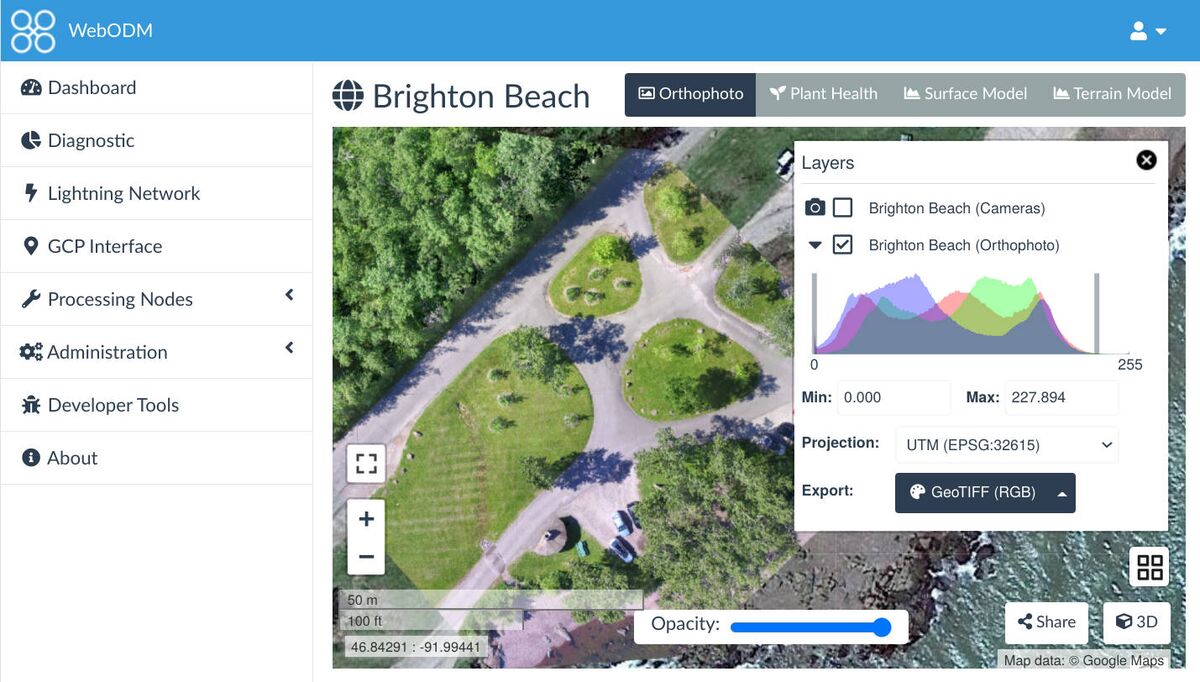This screenshot has width=1200, height=682.
Task: Select the Dashboard sidebar item
Action: click(91, 87)
